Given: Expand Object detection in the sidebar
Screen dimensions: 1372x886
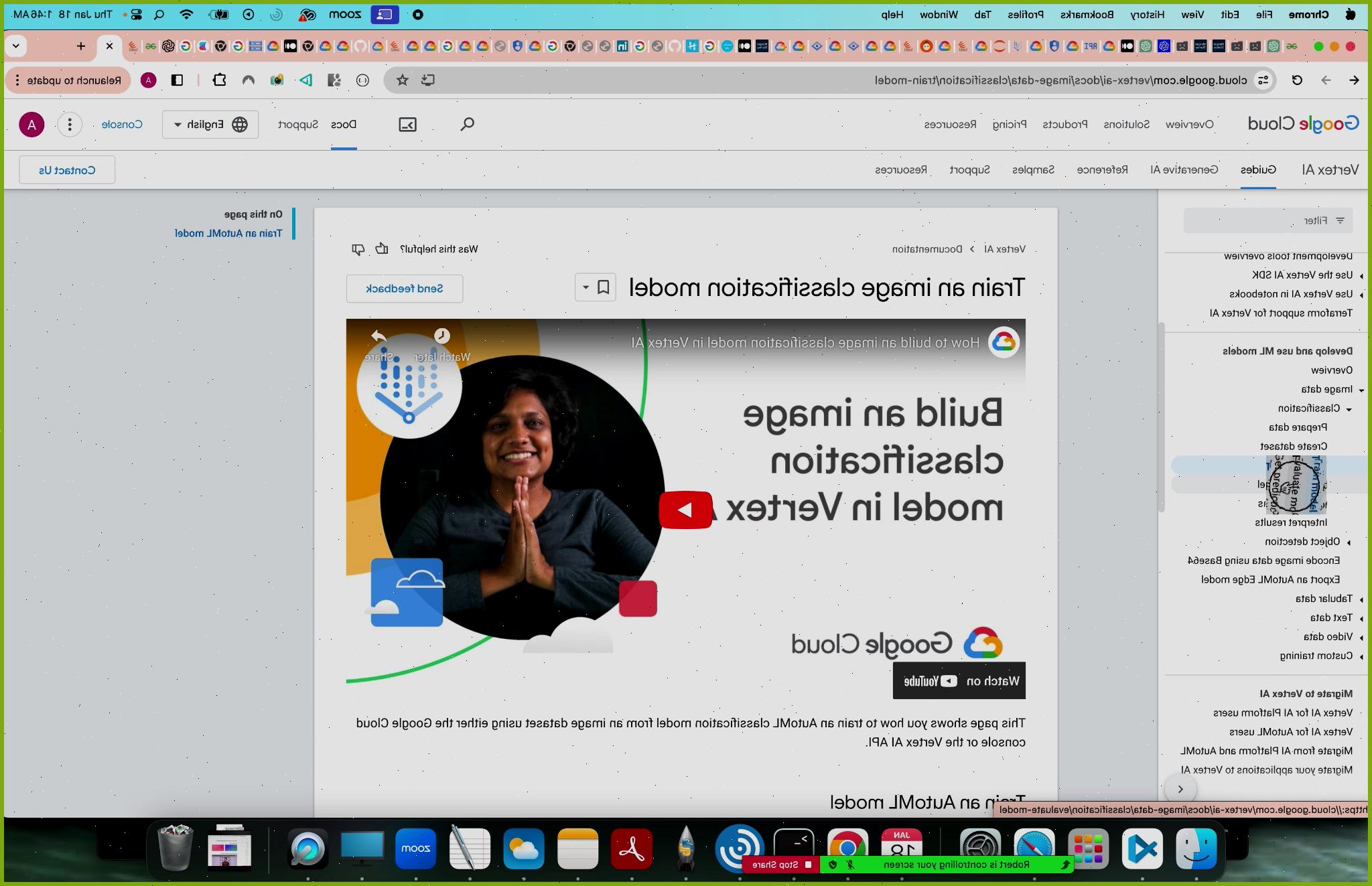Looking at the screenshot, I should (x=1349, y=542).
